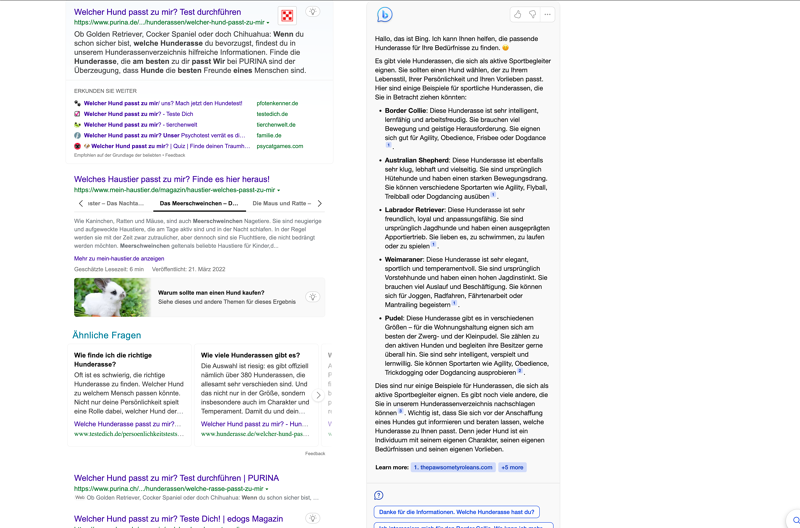Select 'Das Meerschweinchen' tab
Viewport: 800px width, 528px height.
[x=198, y=203]
